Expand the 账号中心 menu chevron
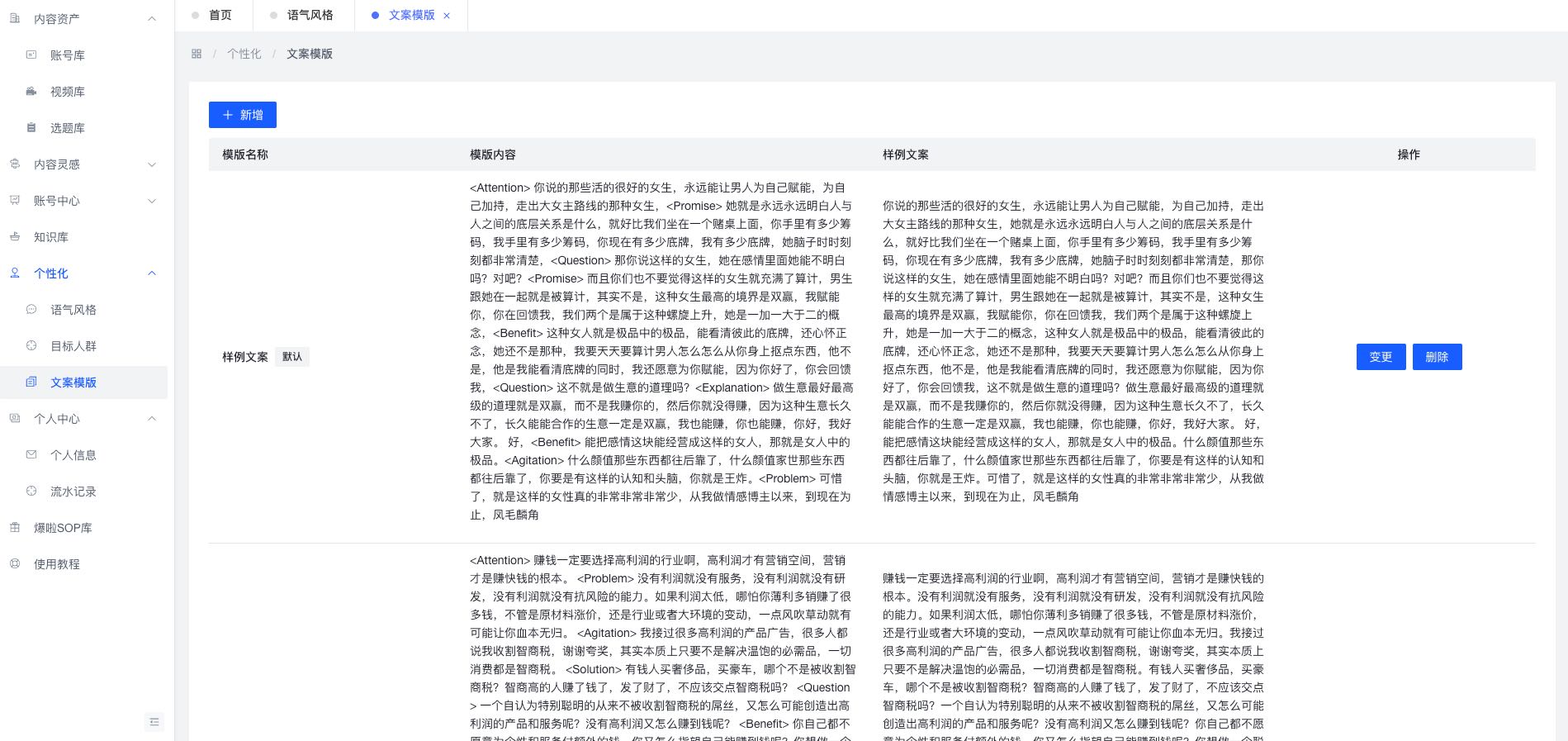This screenshot has width=1568, height=741. [x=152, y=200]
